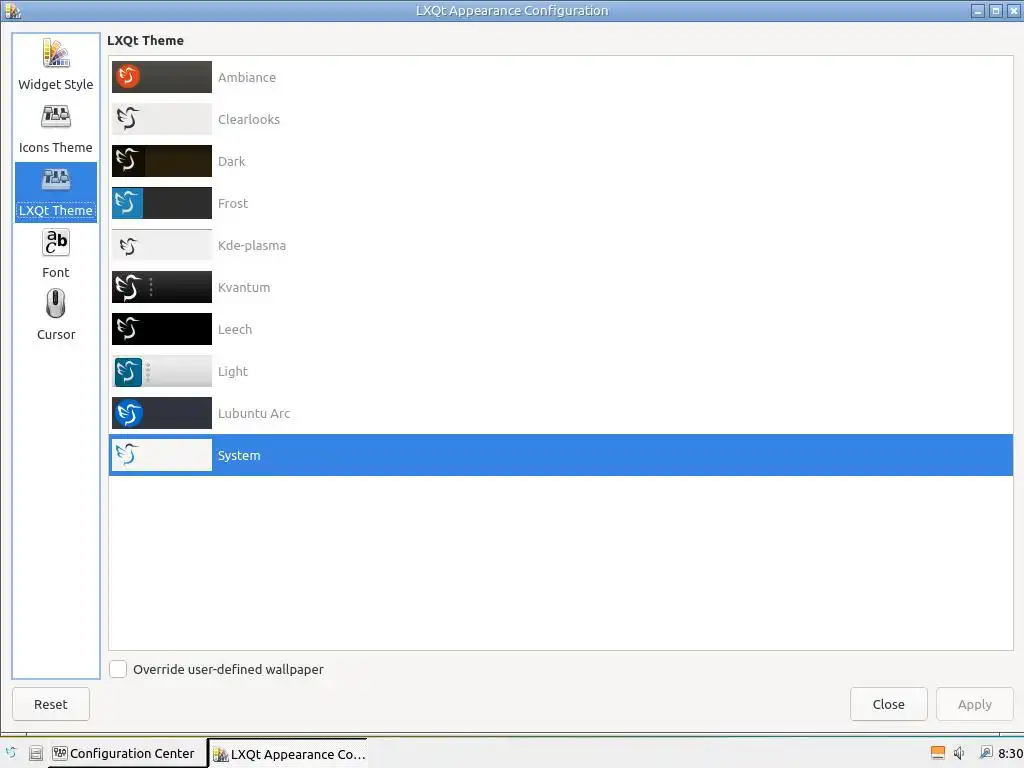Open the Cursor settings section

click(56, 316)
